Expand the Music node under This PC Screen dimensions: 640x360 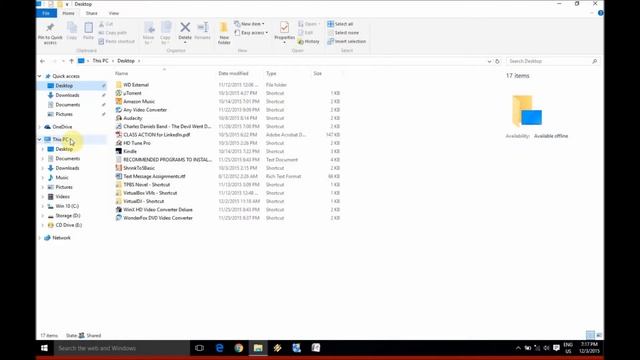coord(42,178)
